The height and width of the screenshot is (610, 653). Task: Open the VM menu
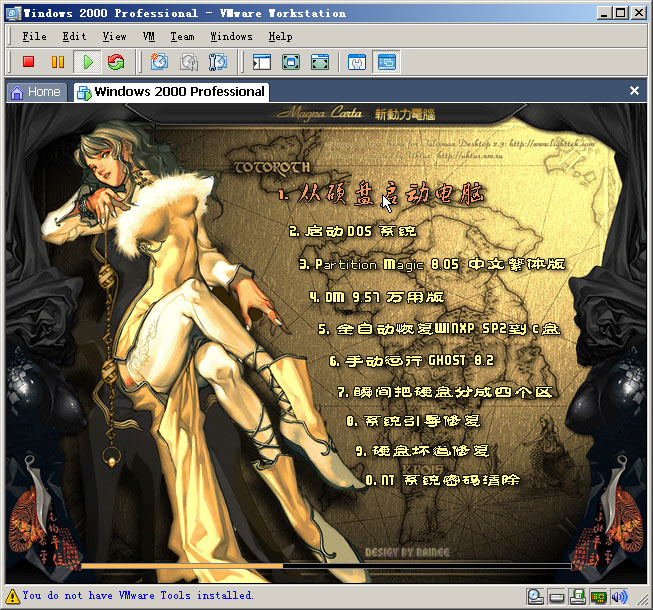coord(149,37)
